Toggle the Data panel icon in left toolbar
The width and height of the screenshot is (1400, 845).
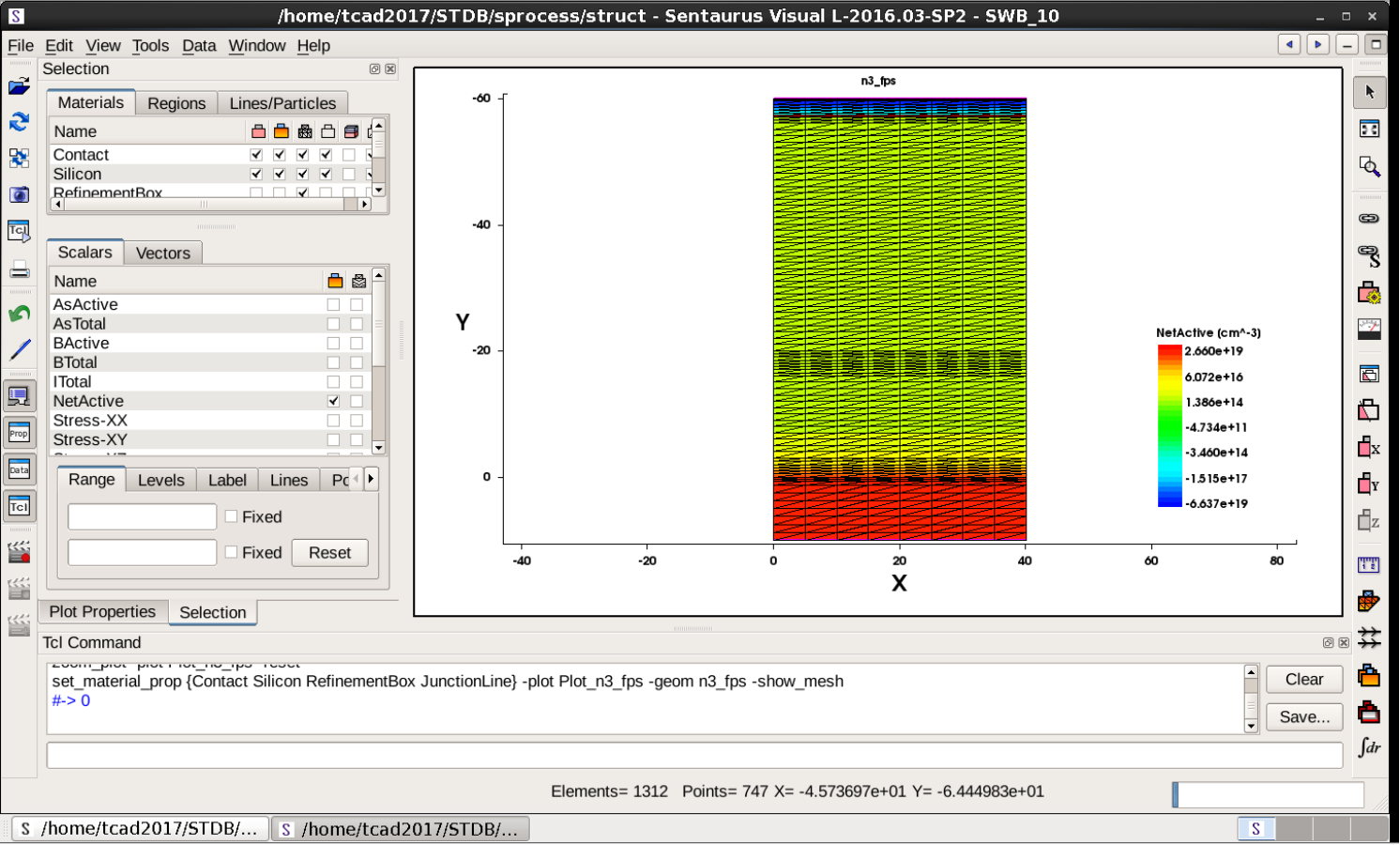(19, 469)
